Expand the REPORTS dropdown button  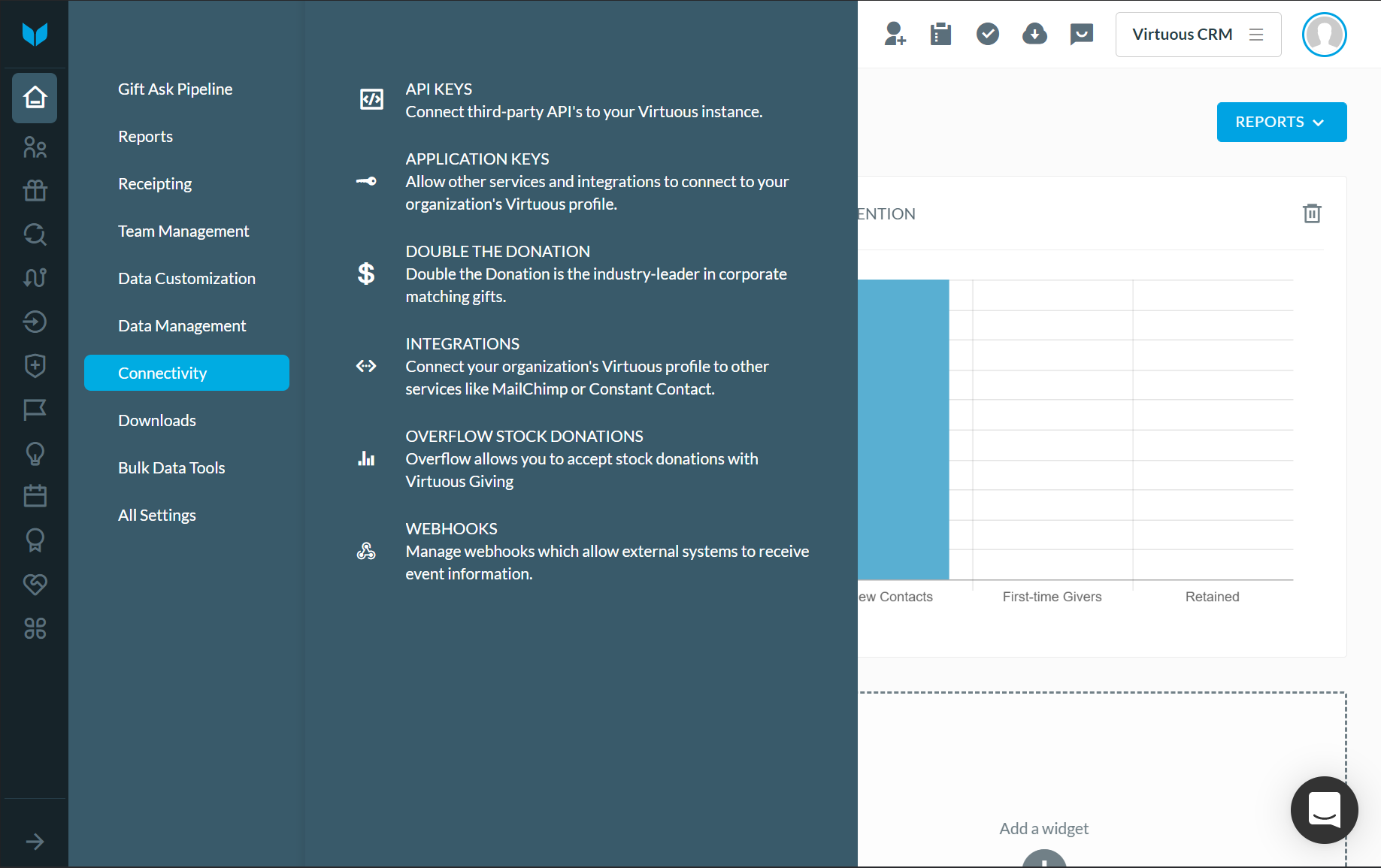[x=1281, y=122]
